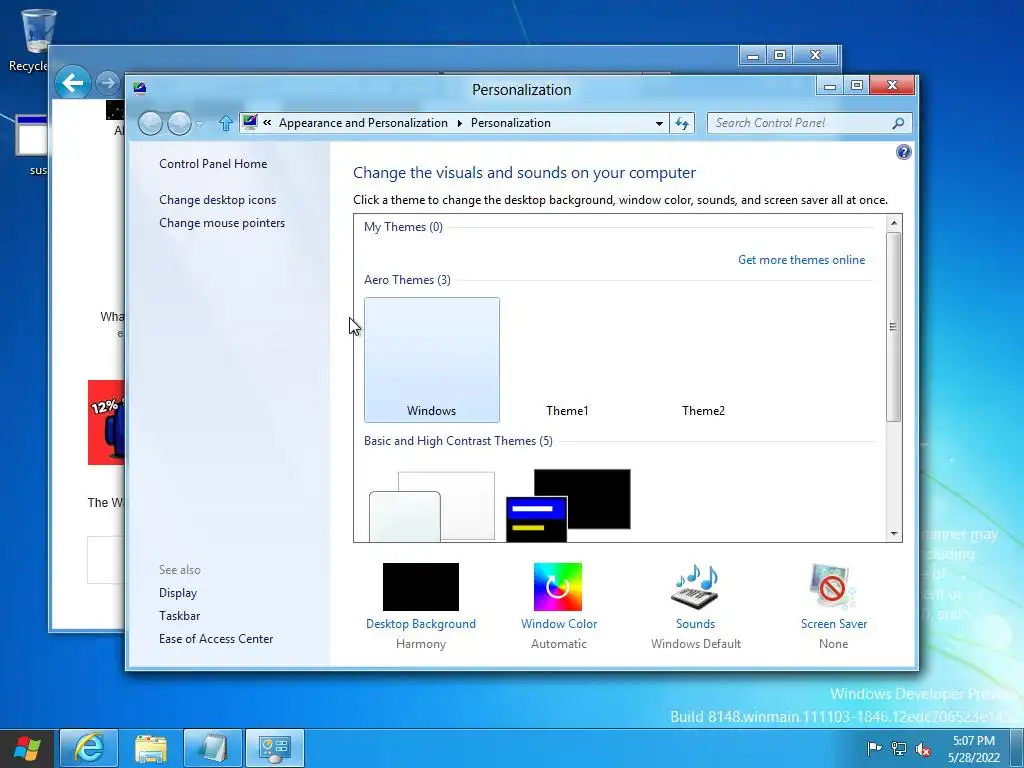Click the Up arrow in Personalization toolbar
The image size is (1024, 768).
click(225, 123)
